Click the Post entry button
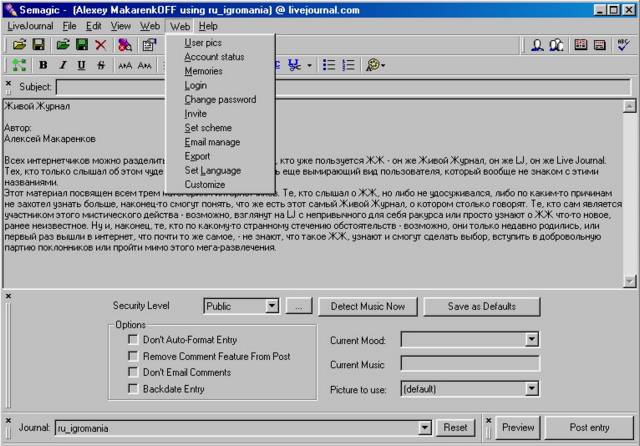 point(589,427)
